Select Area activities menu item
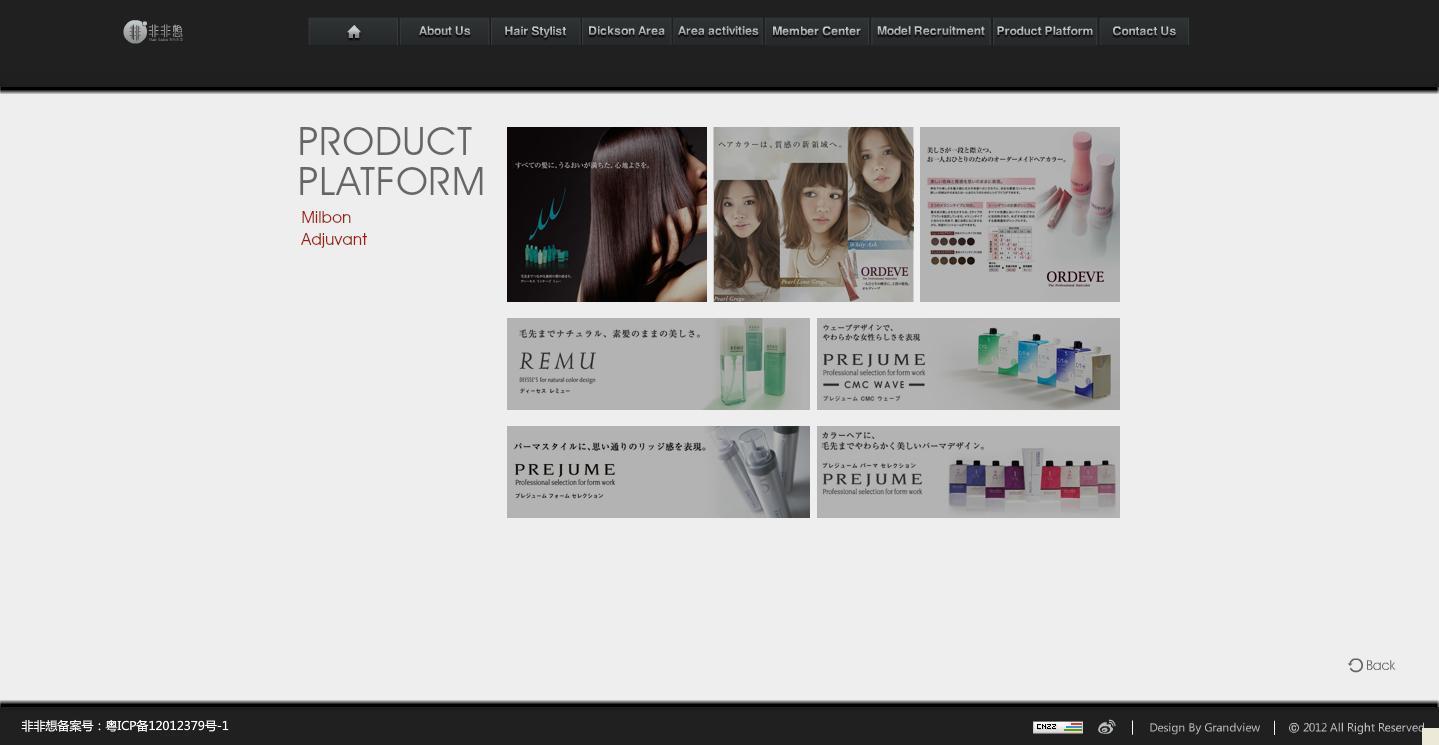 [x=718, y=31]
